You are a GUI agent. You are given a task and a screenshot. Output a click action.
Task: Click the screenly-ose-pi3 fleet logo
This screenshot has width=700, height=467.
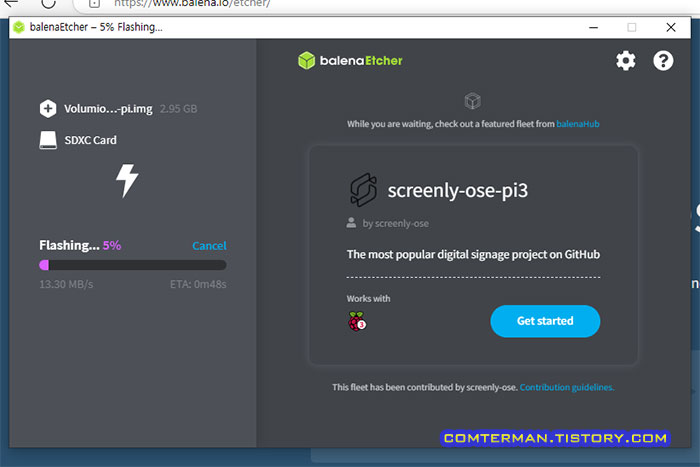click(x=363, y=190)
